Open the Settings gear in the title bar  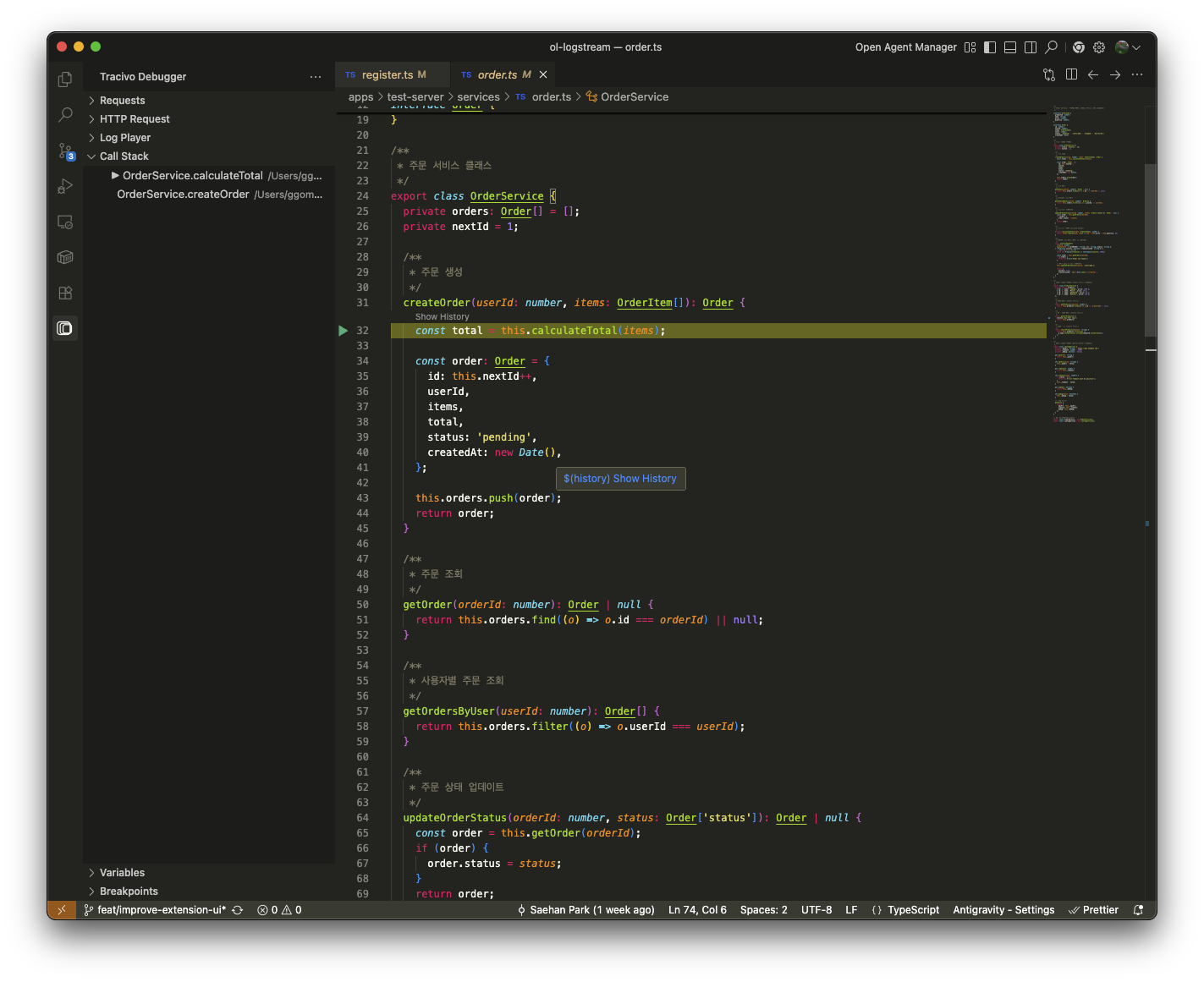tap(1099, 47)
